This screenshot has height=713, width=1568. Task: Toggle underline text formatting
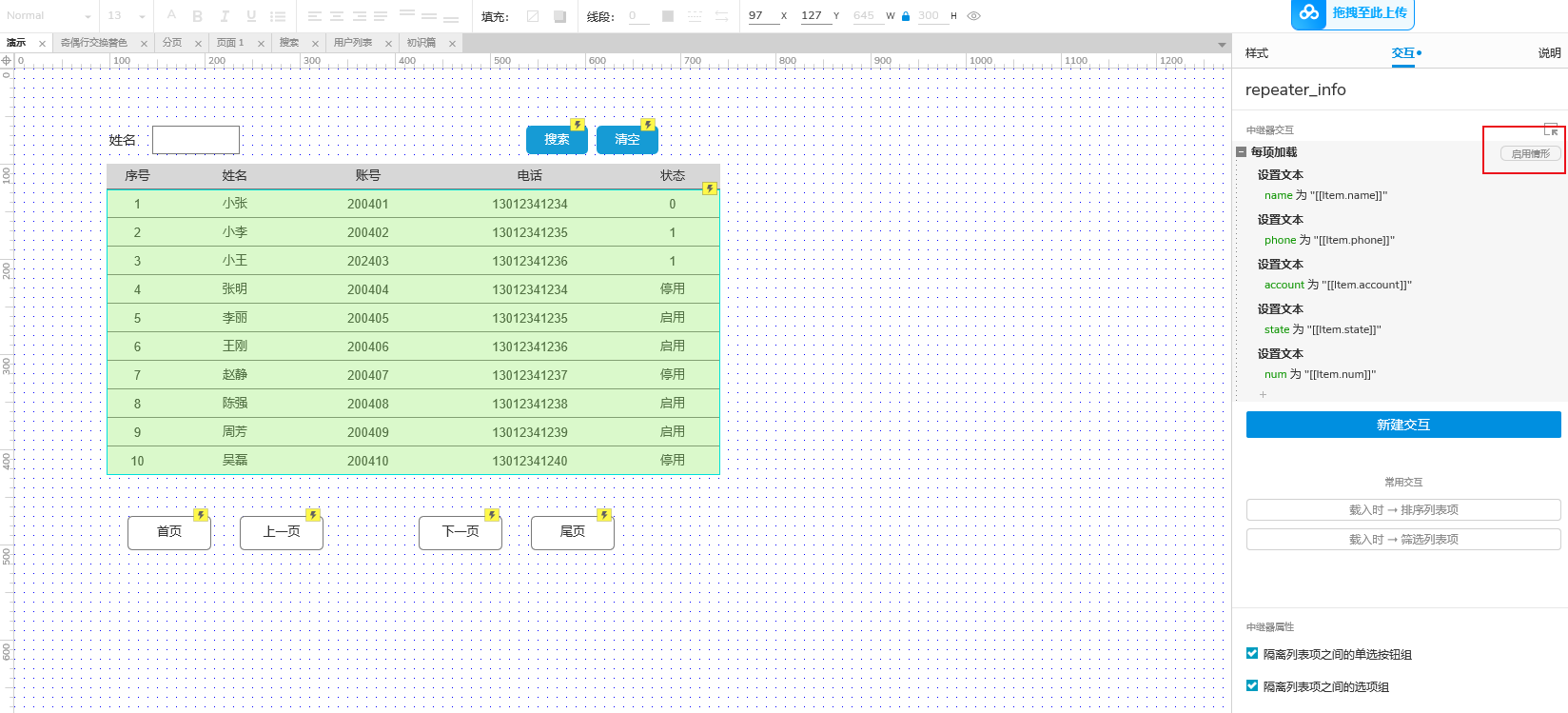(251, 16)
